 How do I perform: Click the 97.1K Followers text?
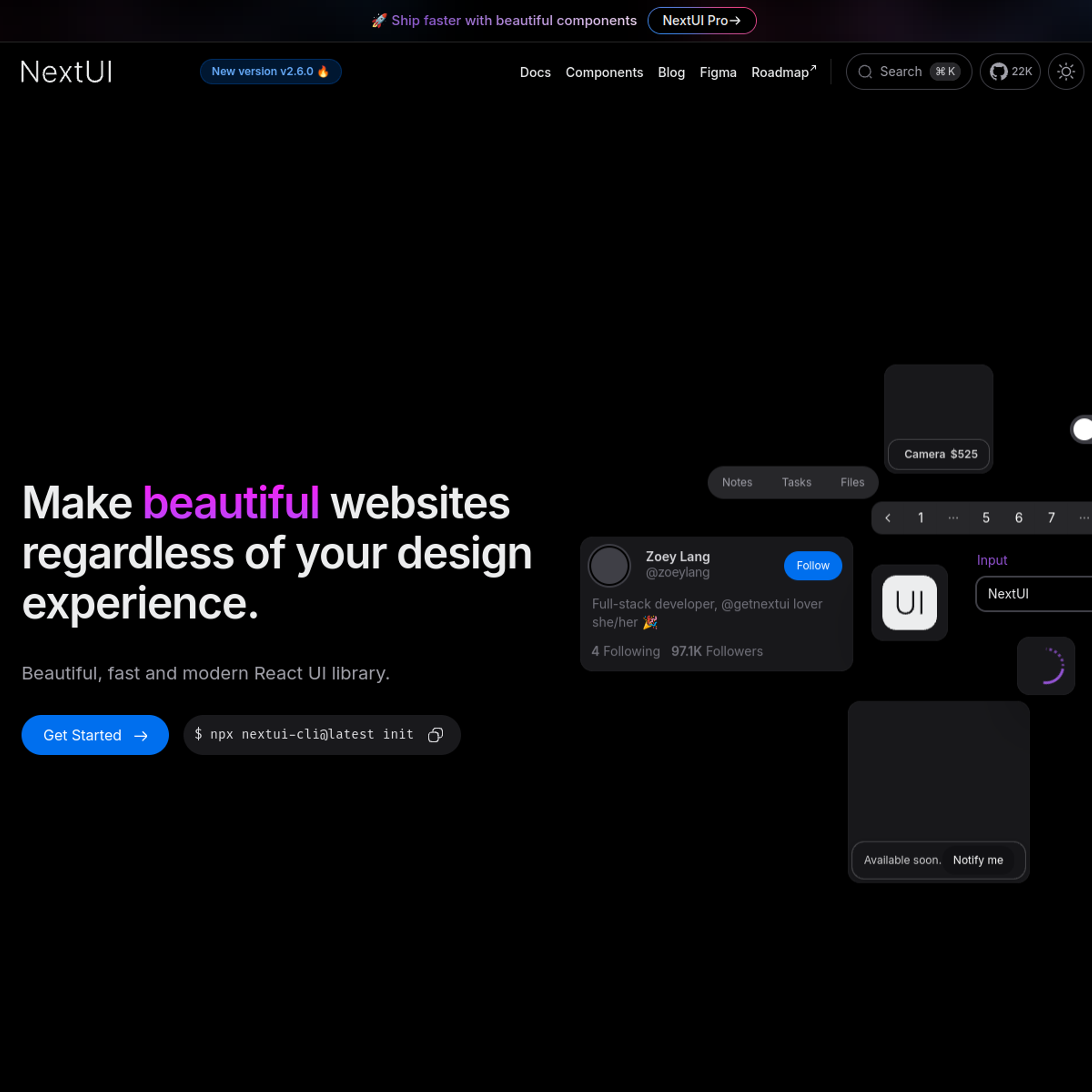point(717,651)
